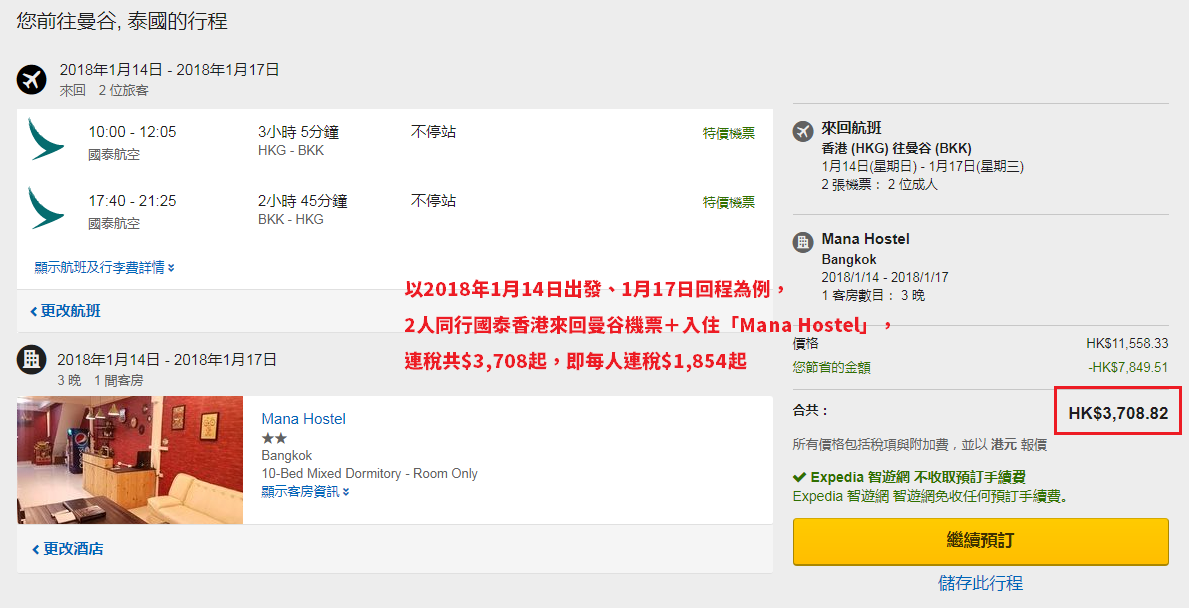
Task: Click the gray hotel icon beside Mana Hostel summary
Action: pyautogui.click(x=803, y=243)
